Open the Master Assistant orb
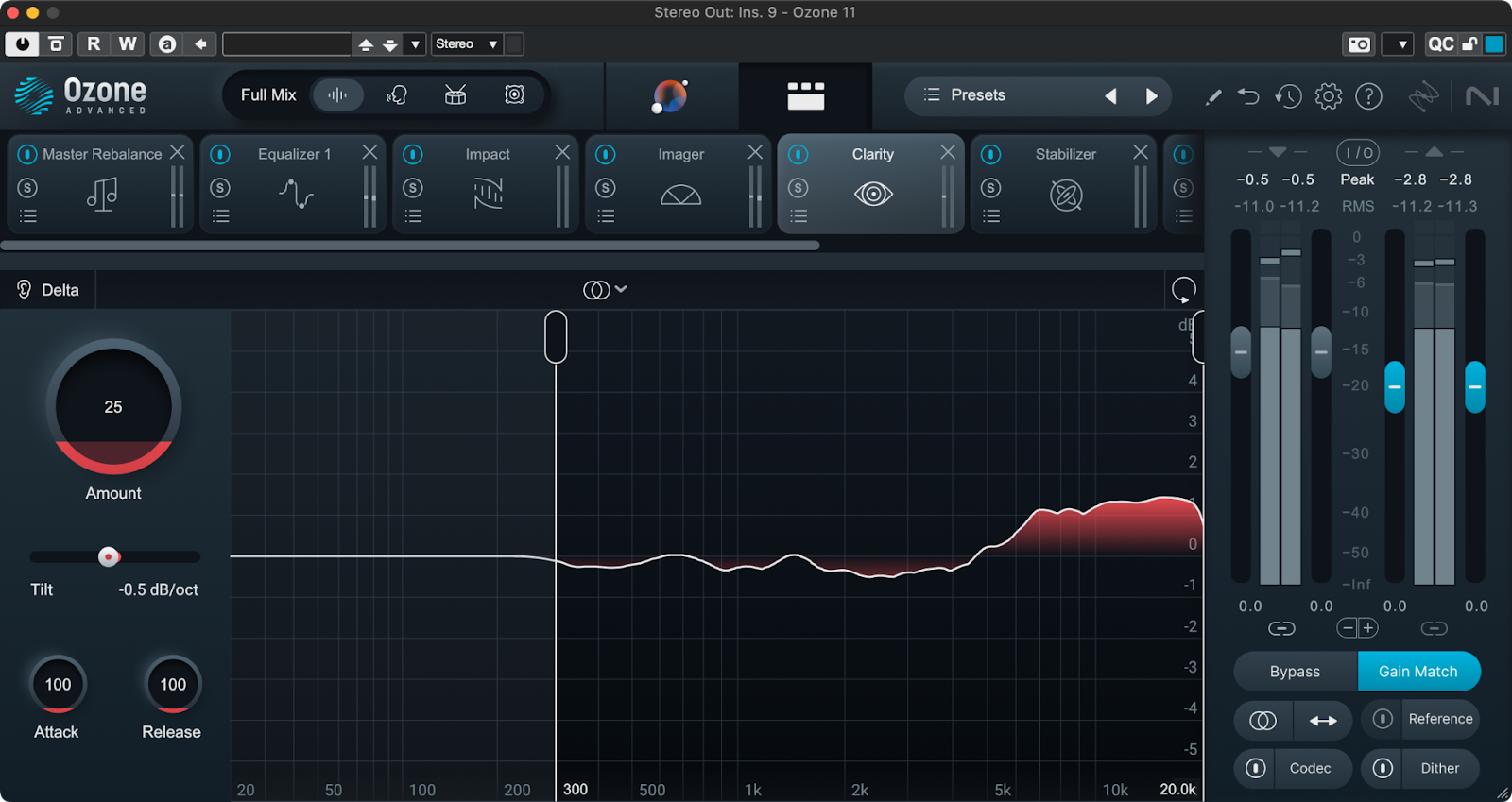The width and height of the screenshot is (1512, 802). (x=670, y=96)
